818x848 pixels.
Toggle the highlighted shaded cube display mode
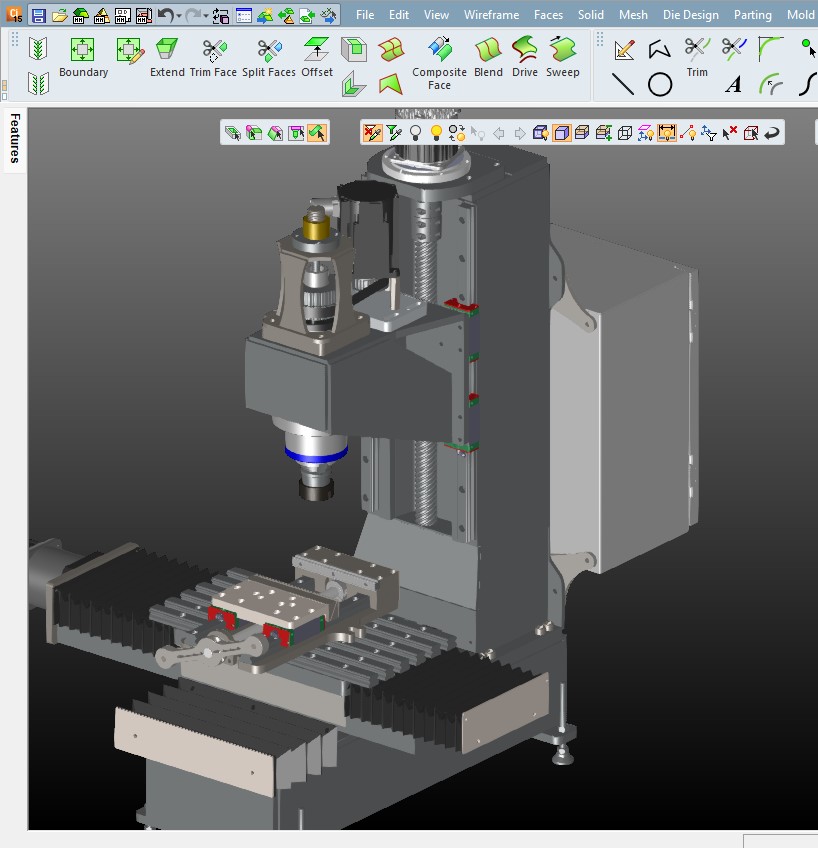coord(561,132)
